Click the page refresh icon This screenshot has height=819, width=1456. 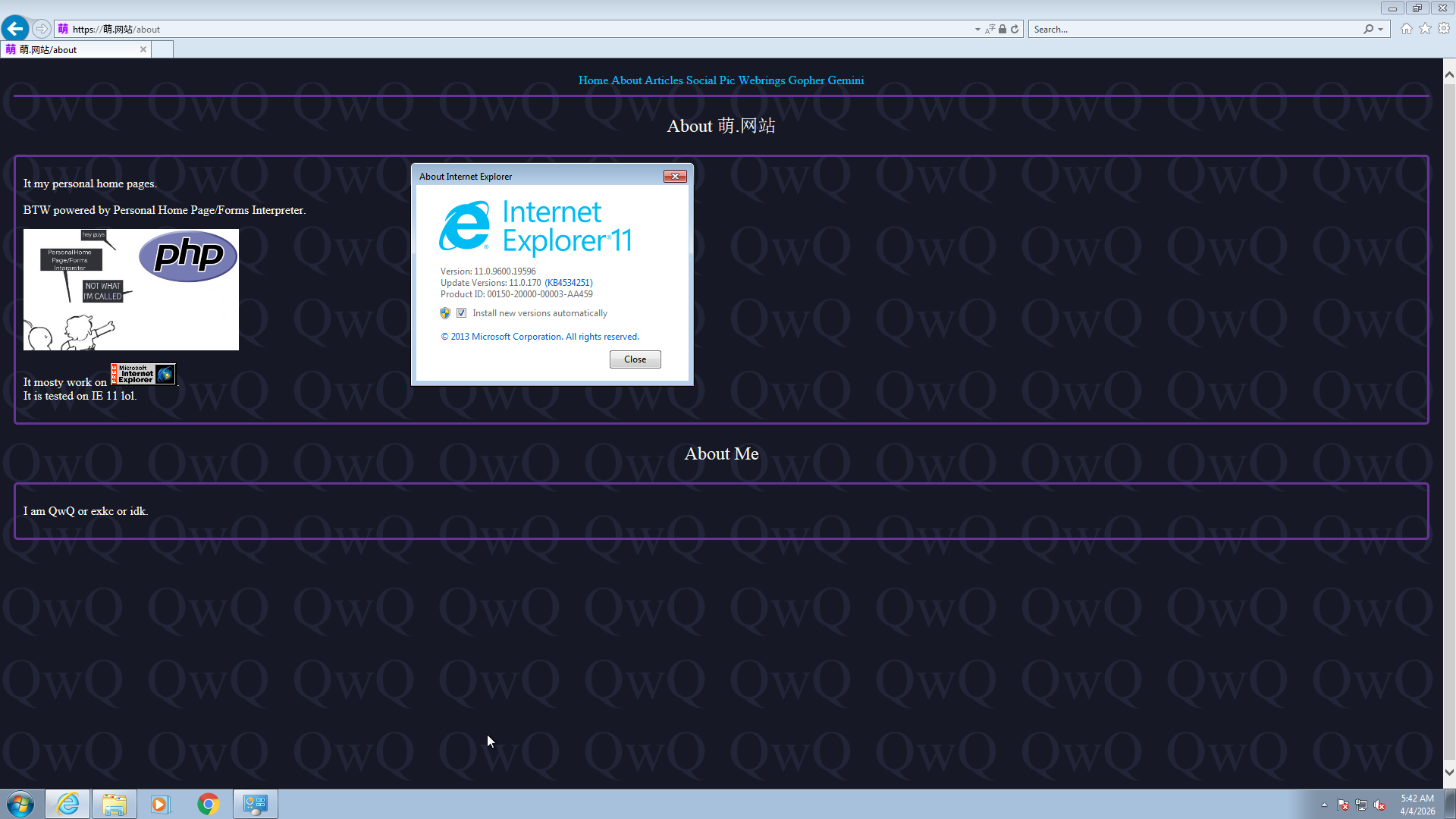pos(1015,30)
